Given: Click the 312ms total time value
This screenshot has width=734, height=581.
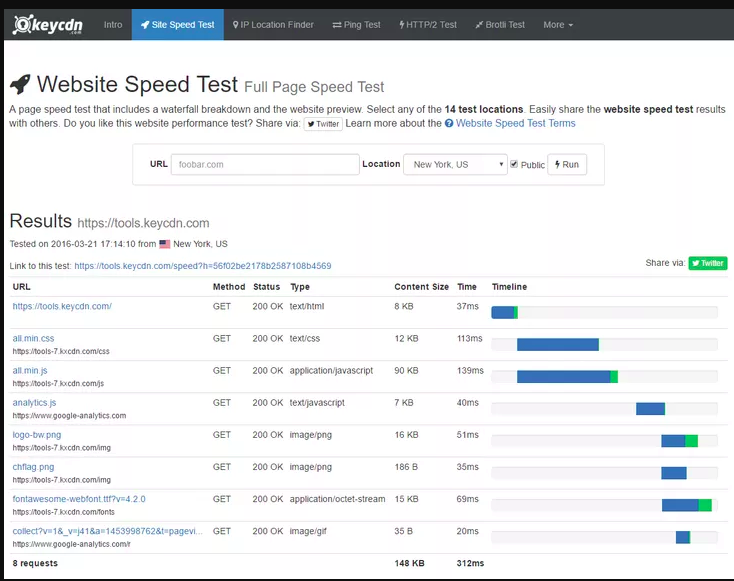Looking at the screenshot, I should pos(470,563).
